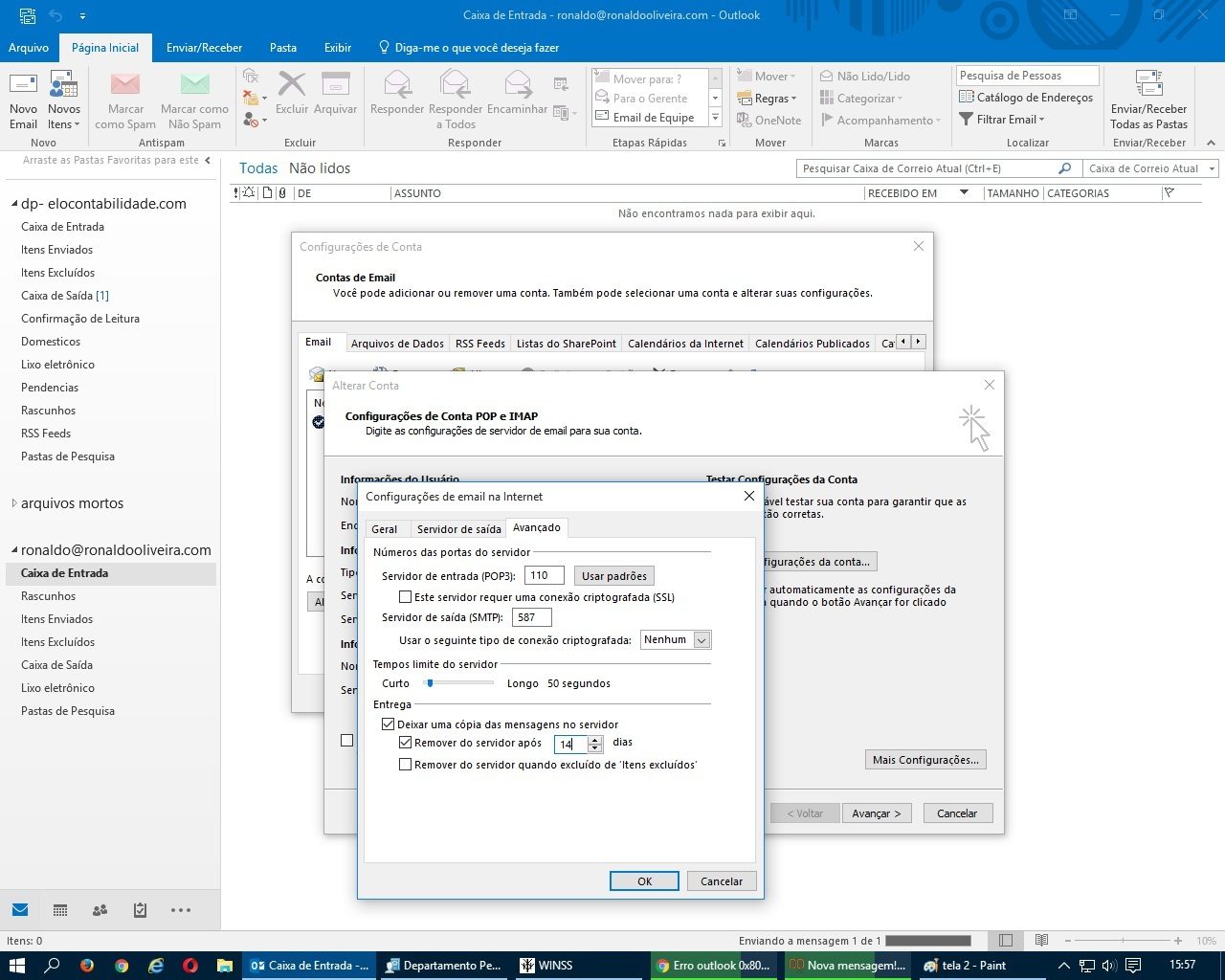Viewport: 1225px width, 980px height.
Task: Switch to Exibir ribbon tab
Action: tap(338, 47)
